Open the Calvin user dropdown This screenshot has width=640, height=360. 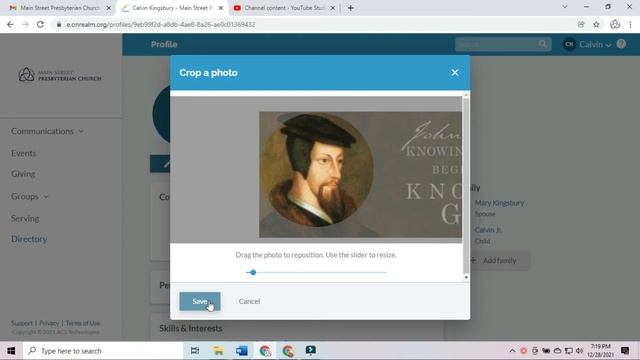587,44
